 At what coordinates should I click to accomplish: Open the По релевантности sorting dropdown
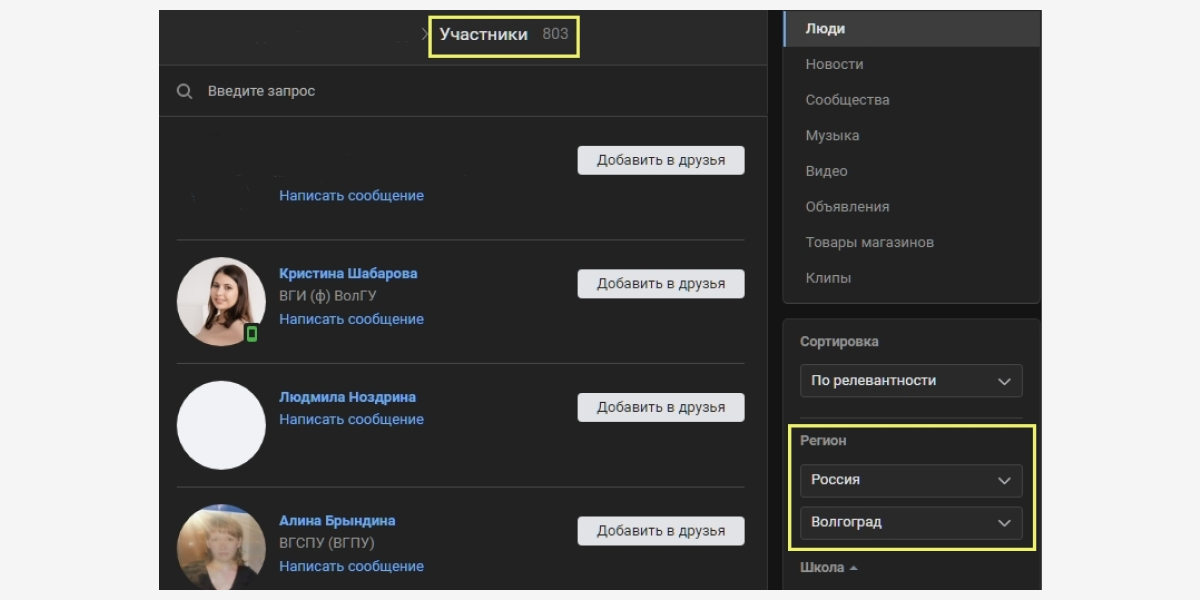pyautogui.click(x=911, y=381)
